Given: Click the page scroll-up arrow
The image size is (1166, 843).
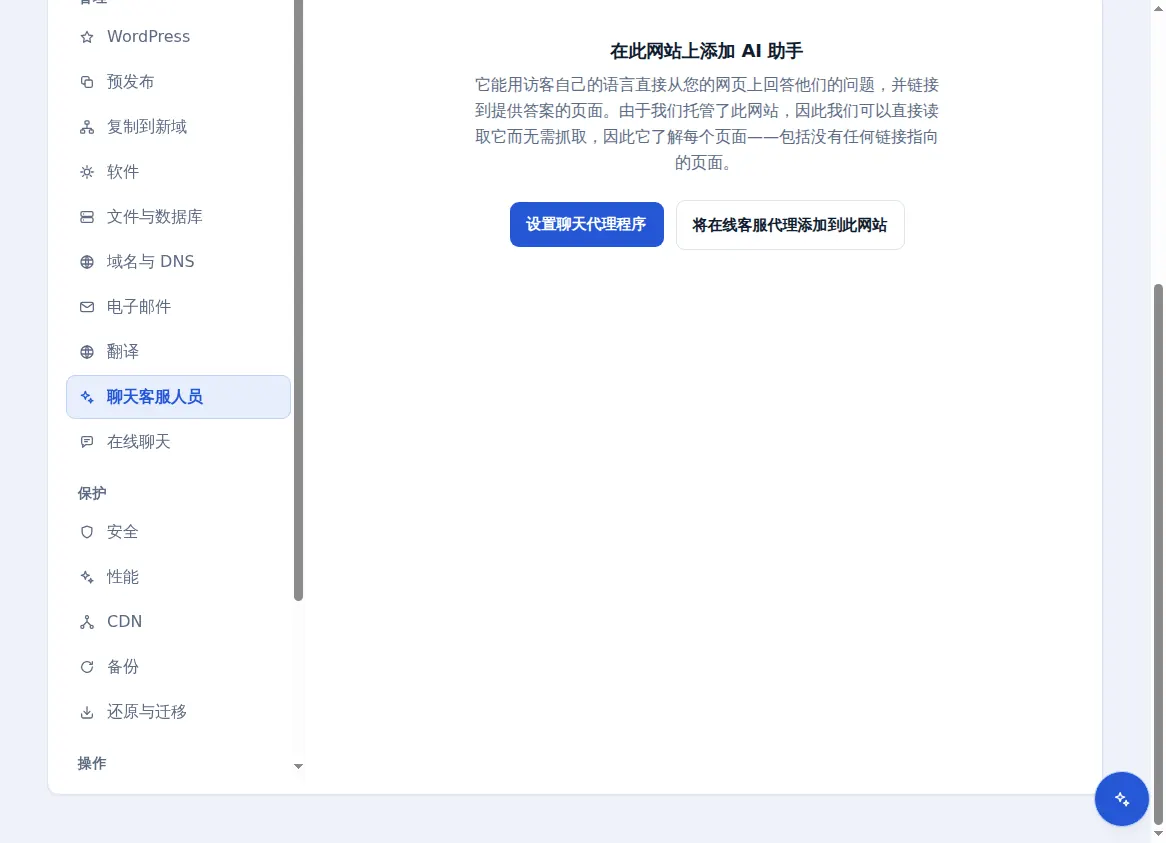Looking at the screenshot, I should (x=1158, y=7).
